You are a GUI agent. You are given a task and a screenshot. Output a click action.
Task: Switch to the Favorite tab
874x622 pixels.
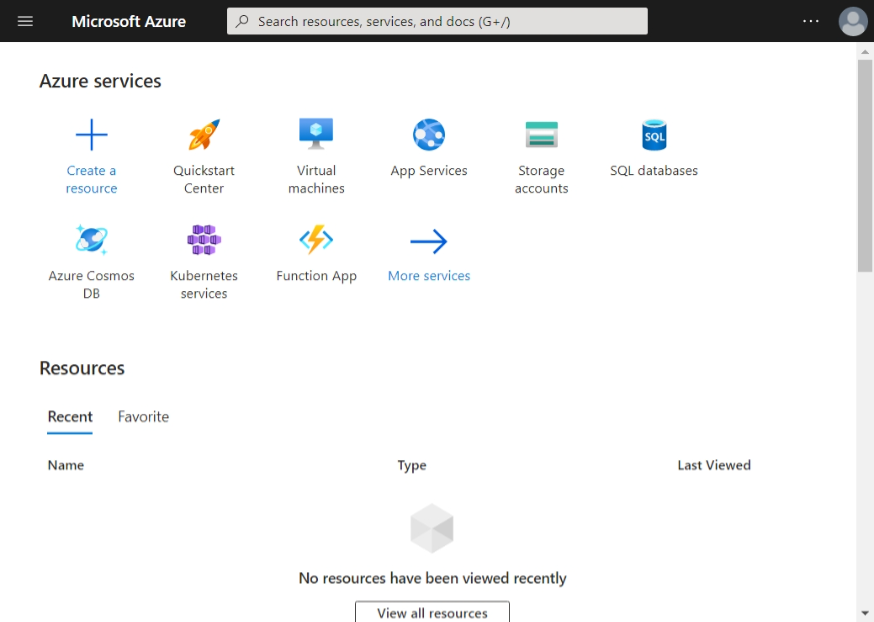click(143, 417)
